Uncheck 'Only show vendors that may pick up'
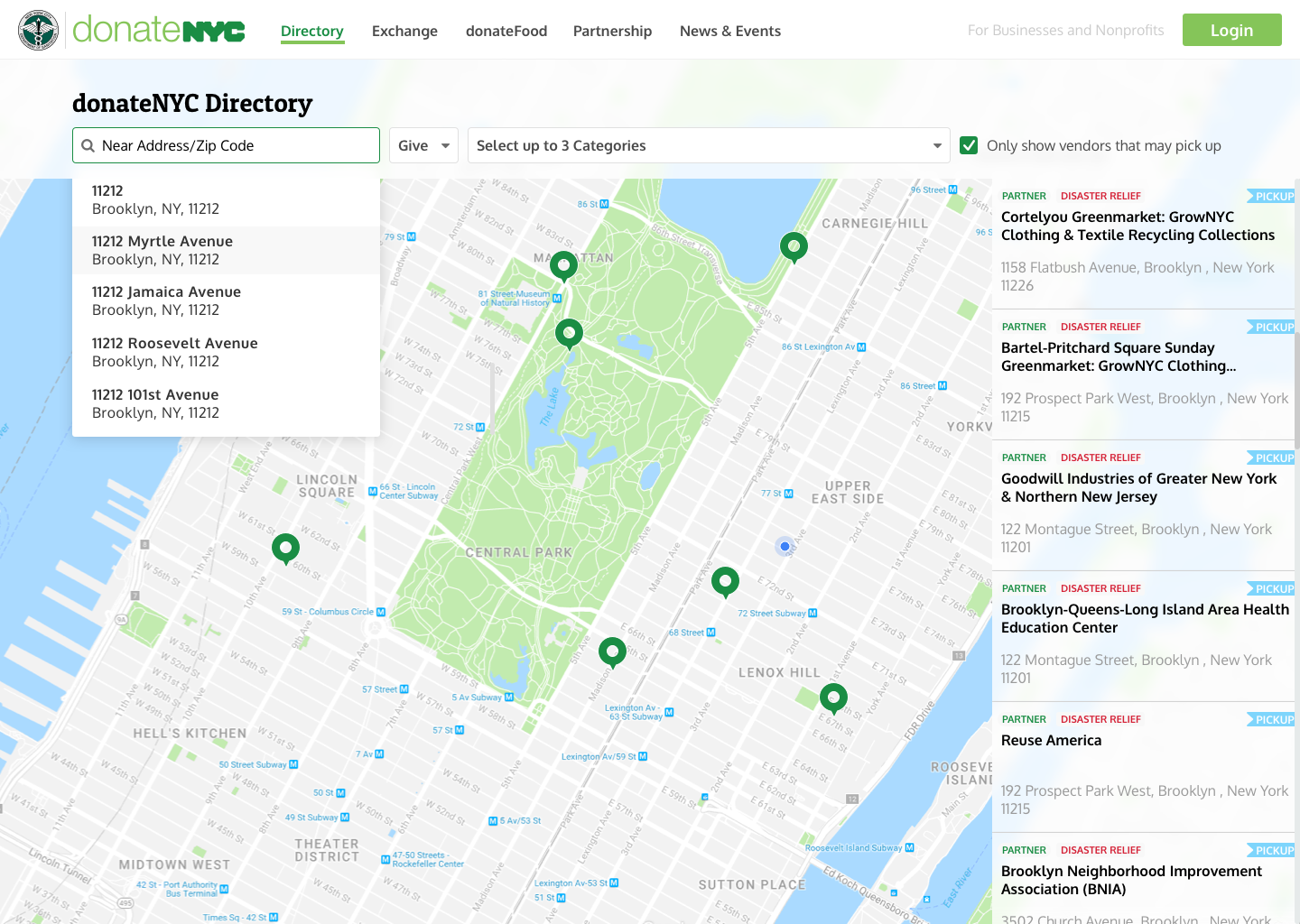This screenshot has height=924, width=1300. pyautogui.click(x=969, y=145)
